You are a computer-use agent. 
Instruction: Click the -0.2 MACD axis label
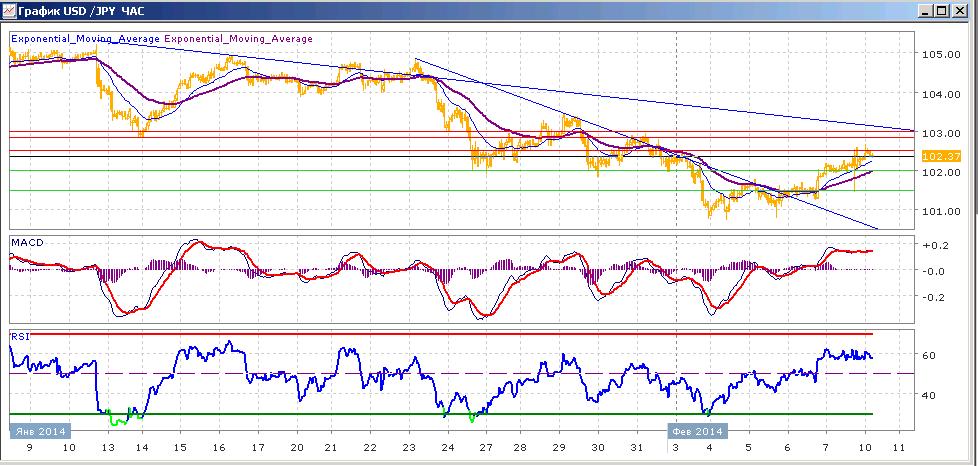[x=933, y=297]
